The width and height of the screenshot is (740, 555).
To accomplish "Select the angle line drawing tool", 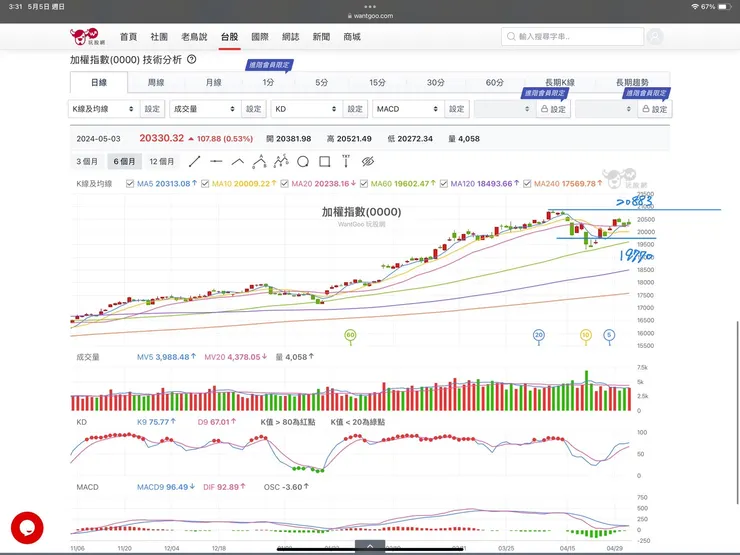I will click(x=238, y=161).
